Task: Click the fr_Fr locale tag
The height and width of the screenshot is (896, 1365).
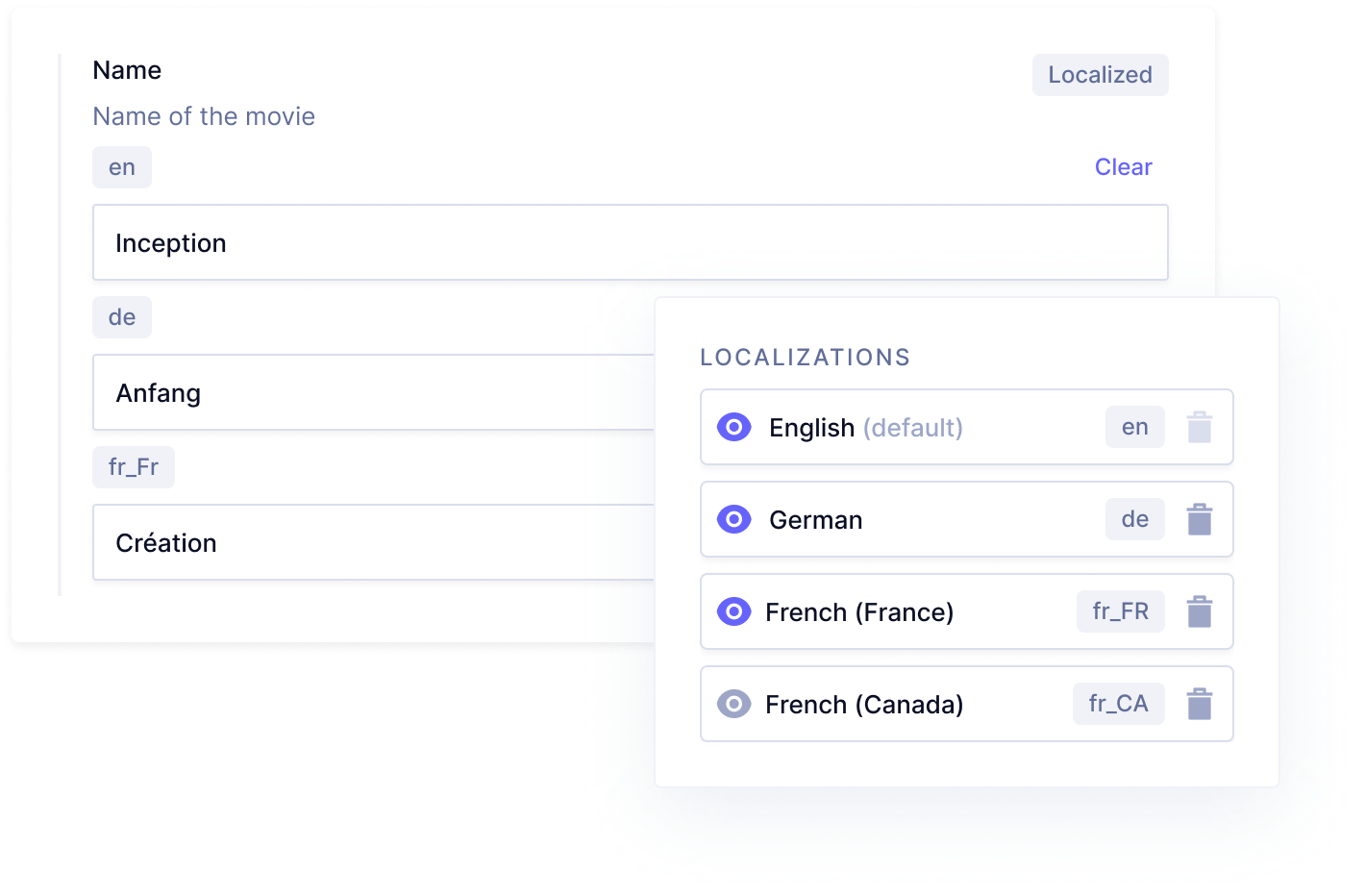Action: [x=134, y=467]
